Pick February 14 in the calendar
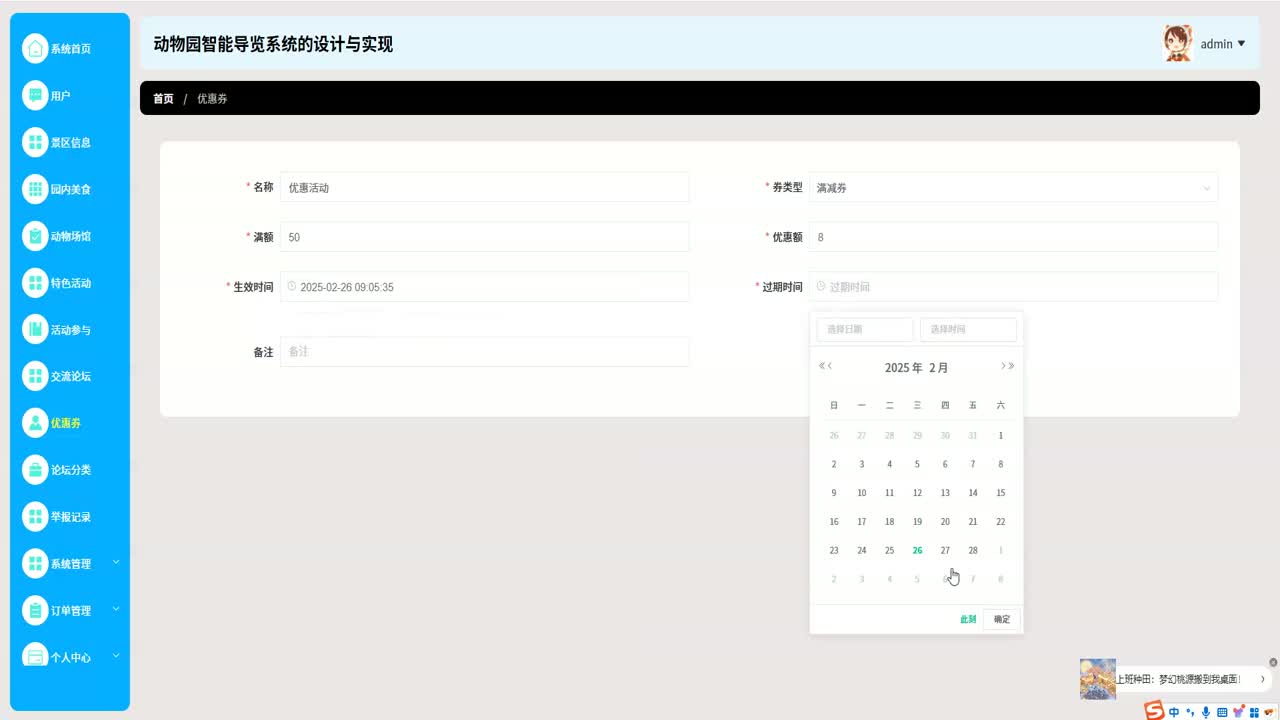Viewport: 1280px width, 720px height. click(x=973, y=493)
